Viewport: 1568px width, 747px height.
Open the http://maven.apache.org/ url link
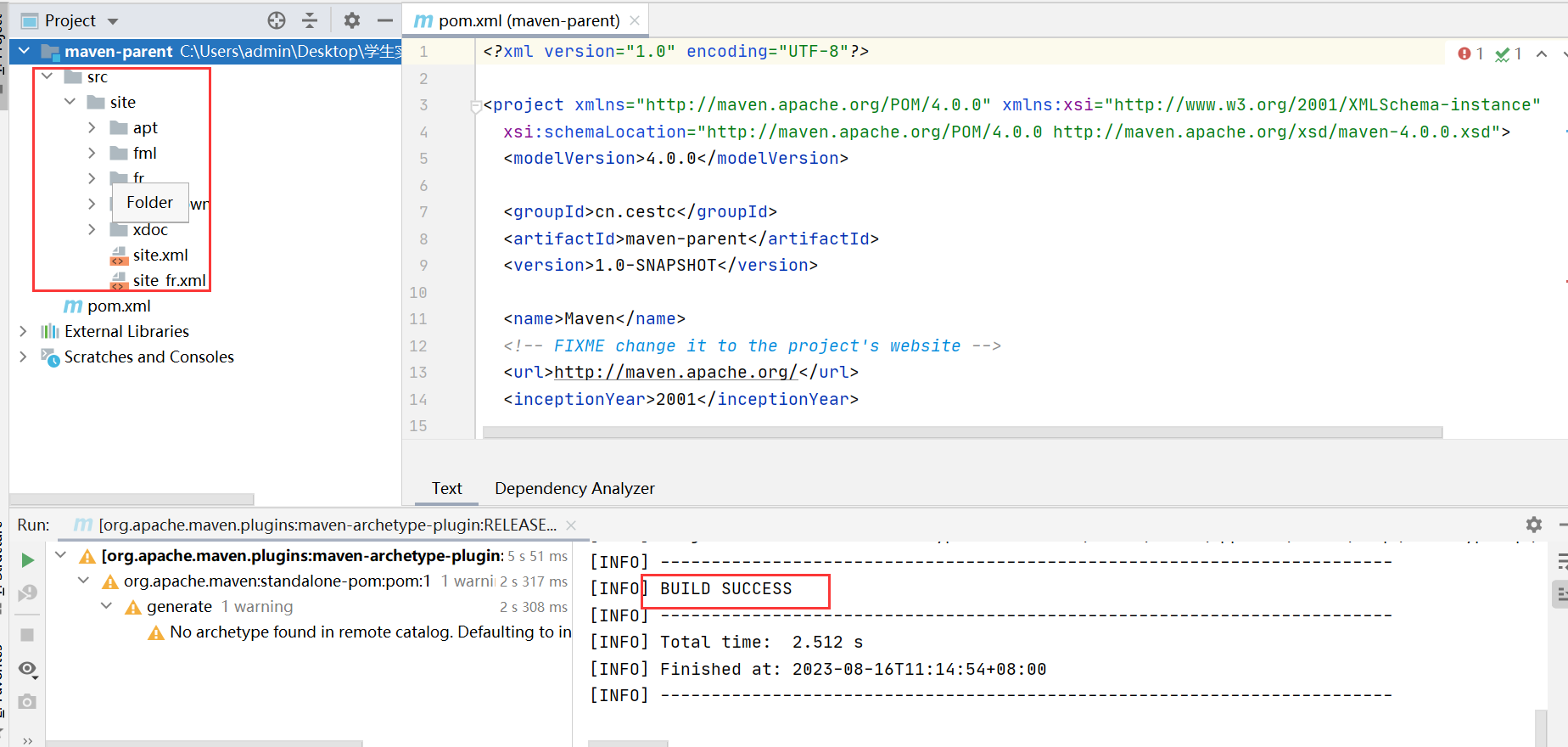point(675,372)
